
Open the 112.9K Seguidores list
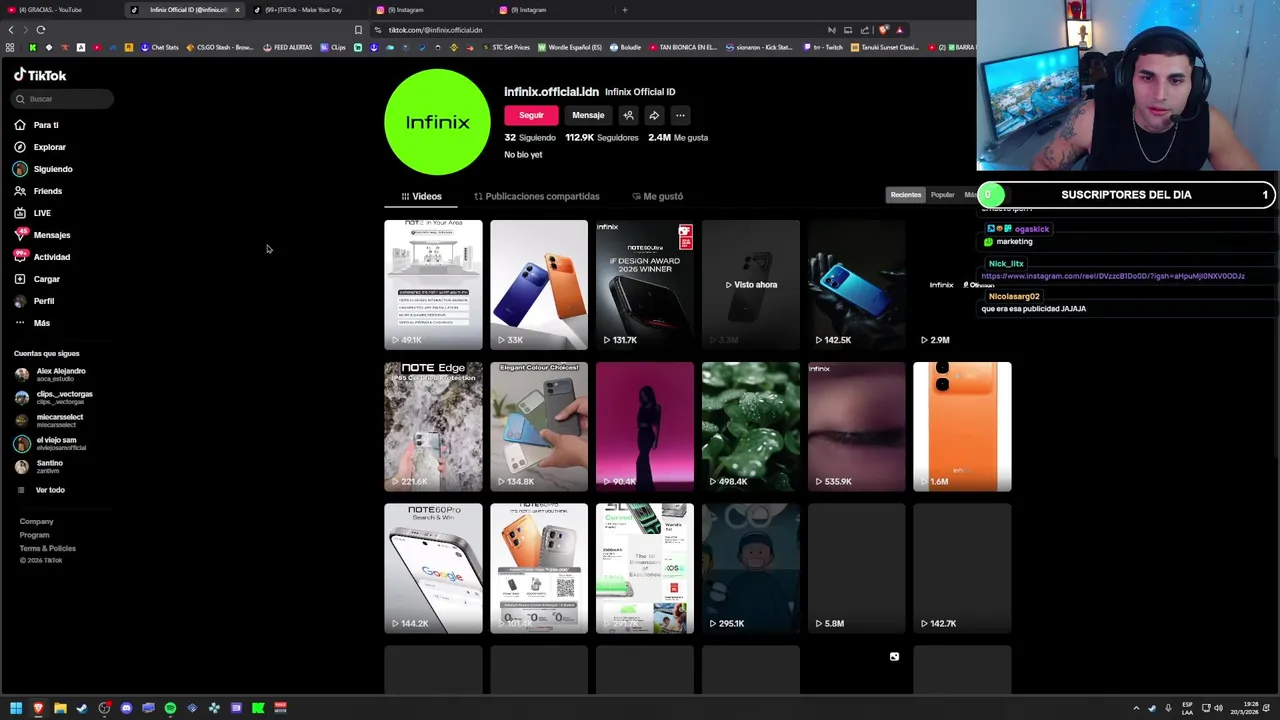click(601, 138)
